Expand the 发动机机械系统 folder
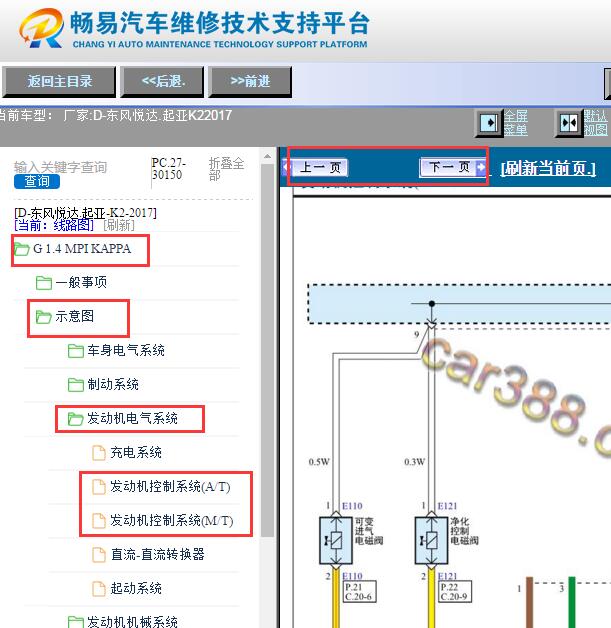Screen dimensions: 611x628 point(133,622)
